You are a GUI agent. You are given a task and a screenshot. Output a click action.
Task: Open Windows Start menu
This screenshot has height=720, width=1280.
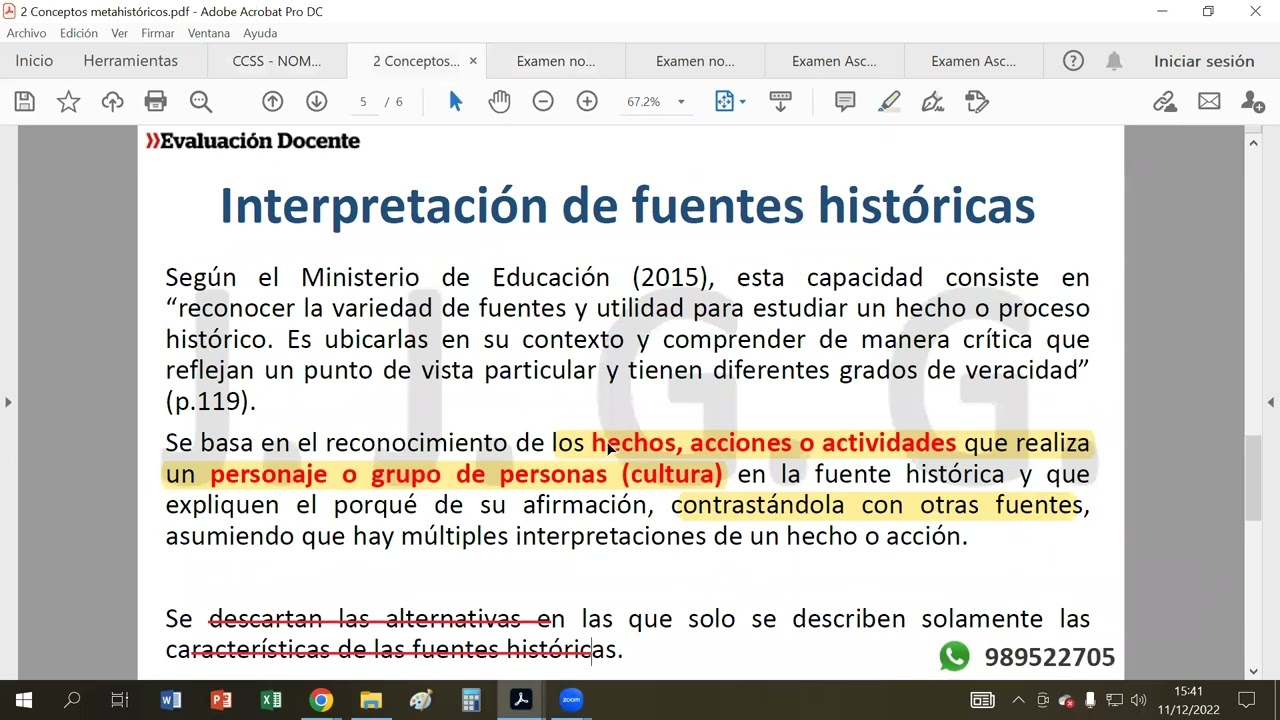pyautogui.click(x=24, y=700)
